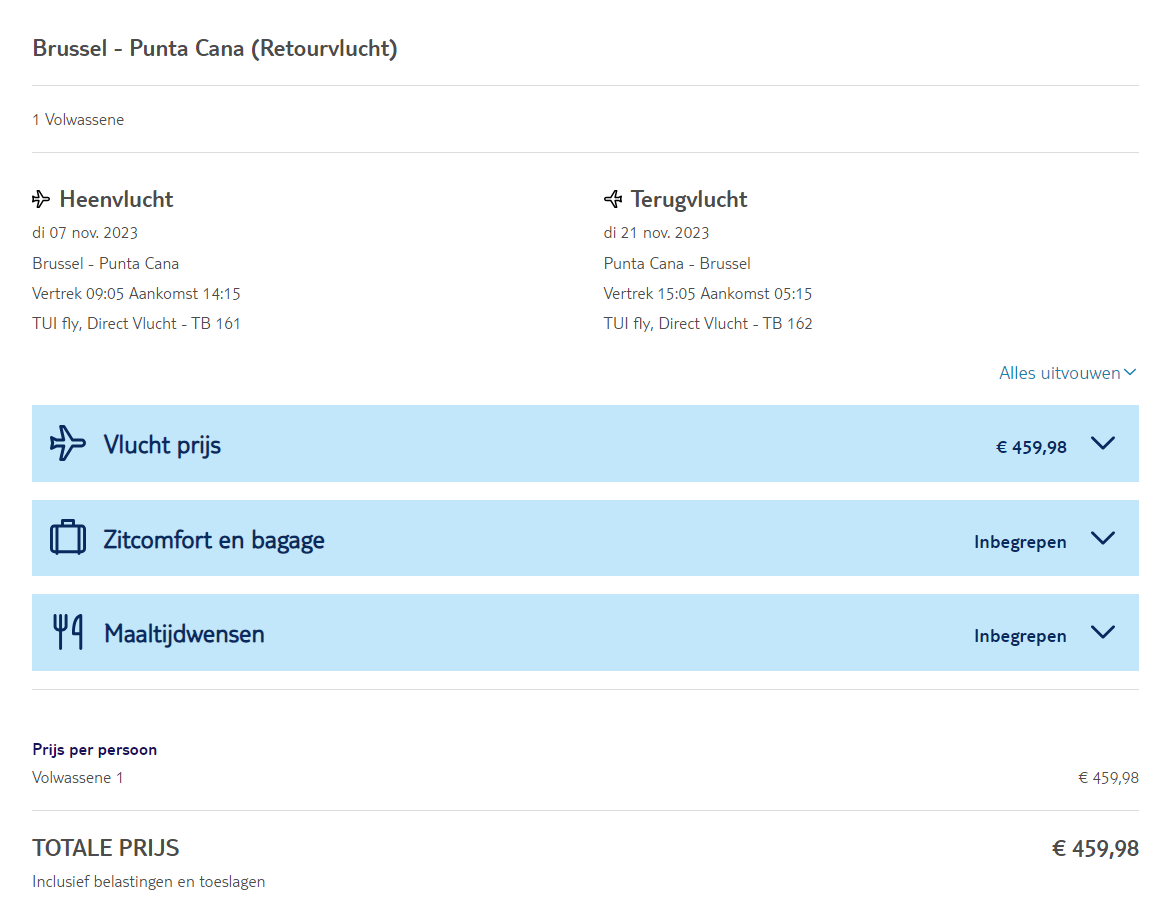Click the fork and knife meal icon

coord(68,632)
